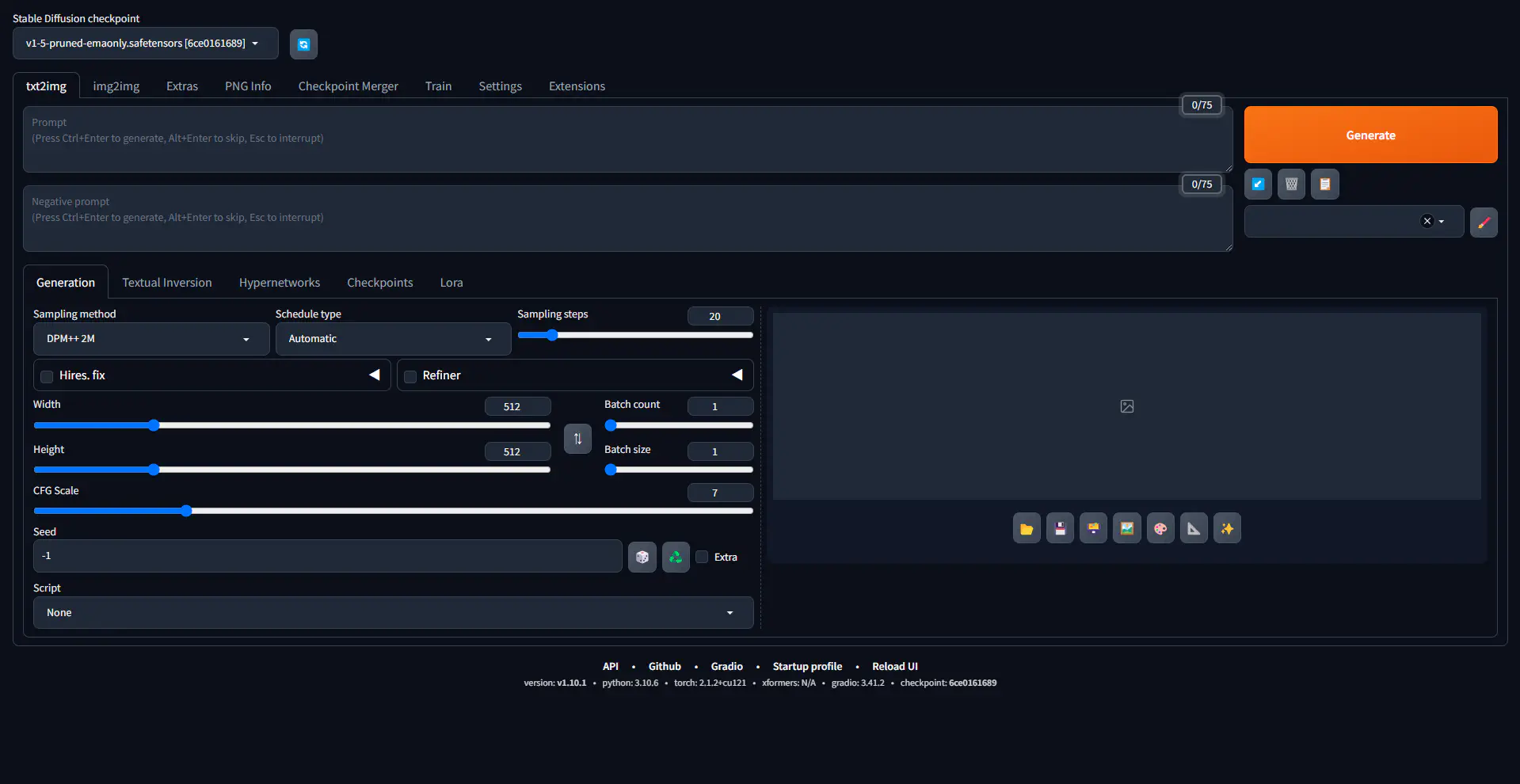
Task: Click the trash icon to clear prompt
Action: [1291, 185]
